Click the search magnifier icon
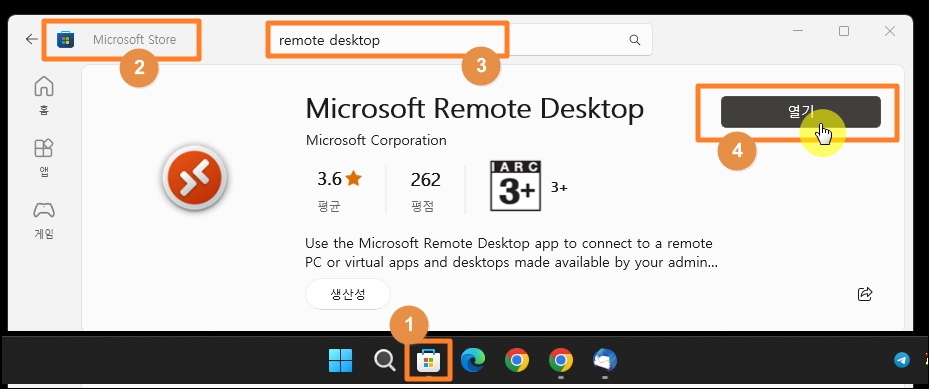The image size is (929, 389). click(635, 40)
